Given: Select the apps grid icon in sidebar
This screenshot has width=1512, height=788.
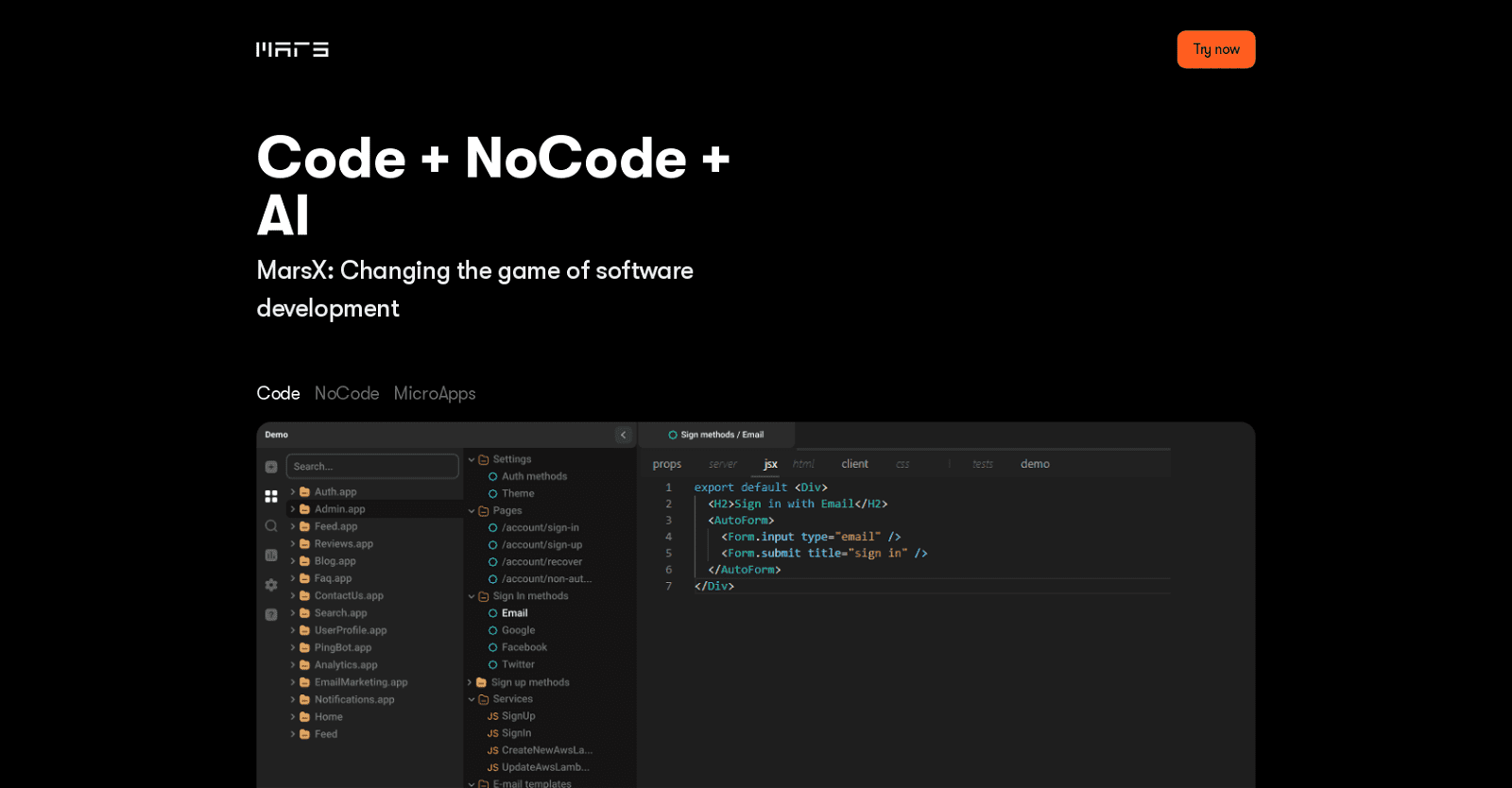Looking at the screenshot, I should [271, 496].
